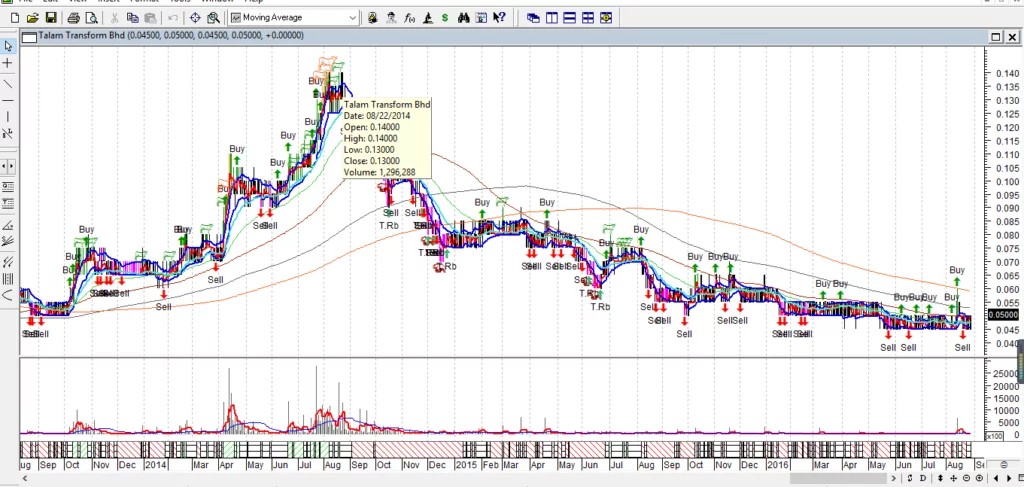Click the upper list-panel tool in left toolbar
The image size is (1024, 487).
click(8, 187)
